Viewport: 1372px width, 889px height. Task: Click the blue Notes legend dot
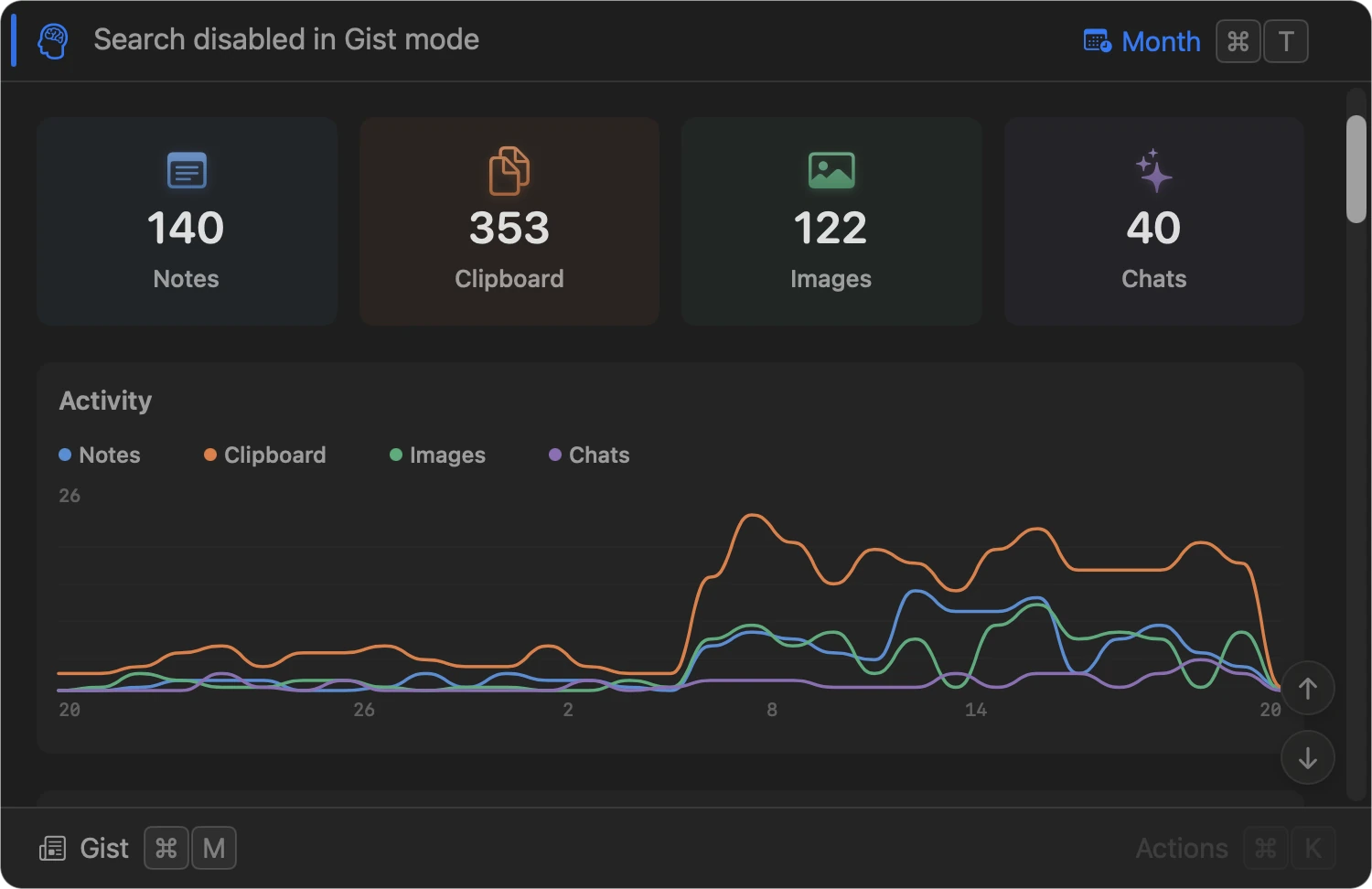(x=65, y=455)
